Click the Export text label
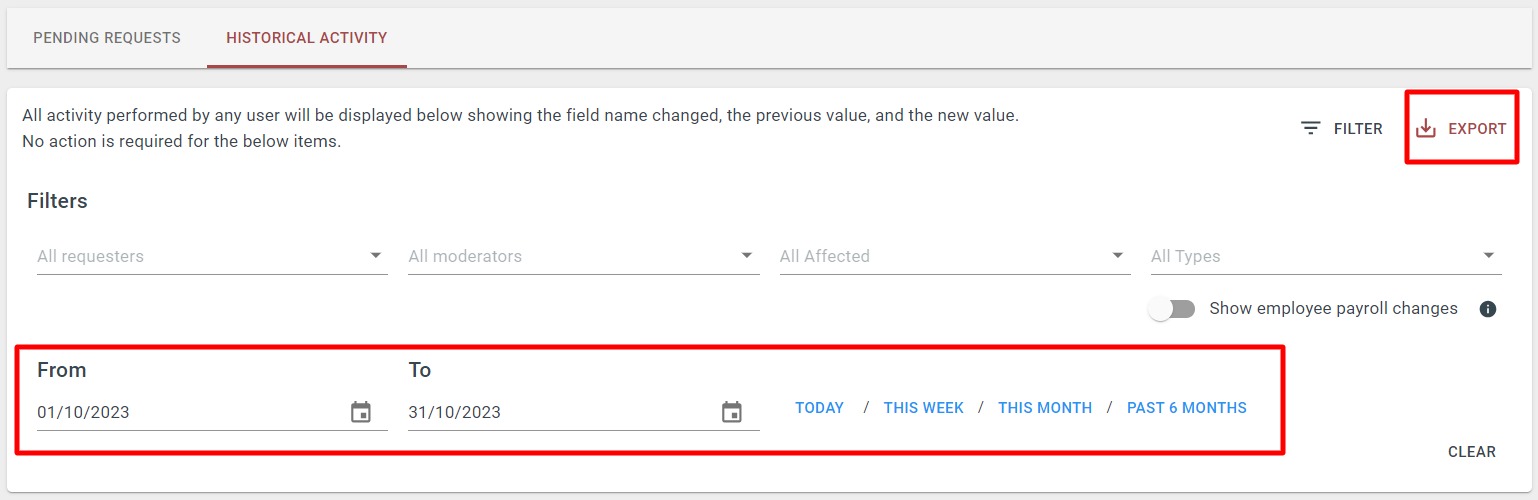Viewport: 1538px width, 500px height. 1477,129
